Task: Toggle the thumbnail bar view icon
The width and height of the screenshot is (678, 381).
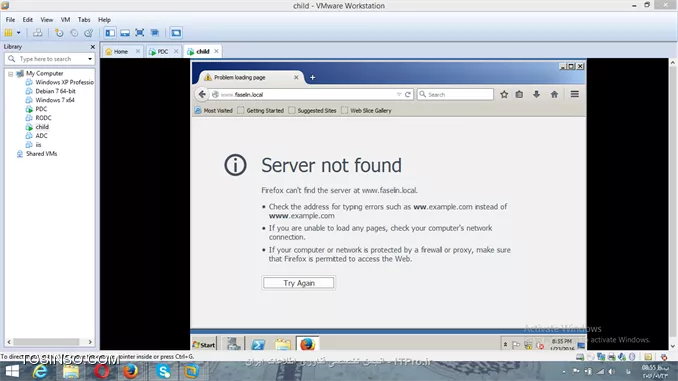Action: click(x=125, y=32)
